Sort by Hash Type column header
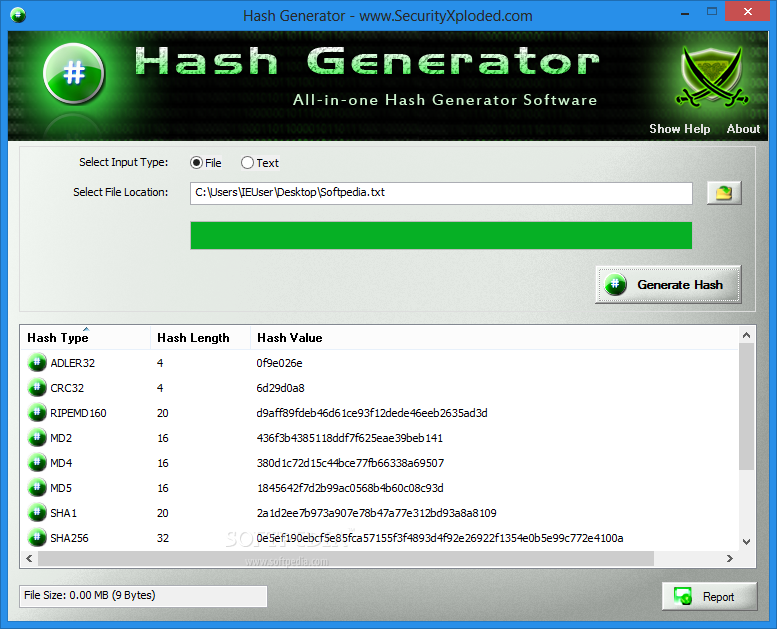The height and width of the screenshot is (629, 777). [x=85, y=338]
